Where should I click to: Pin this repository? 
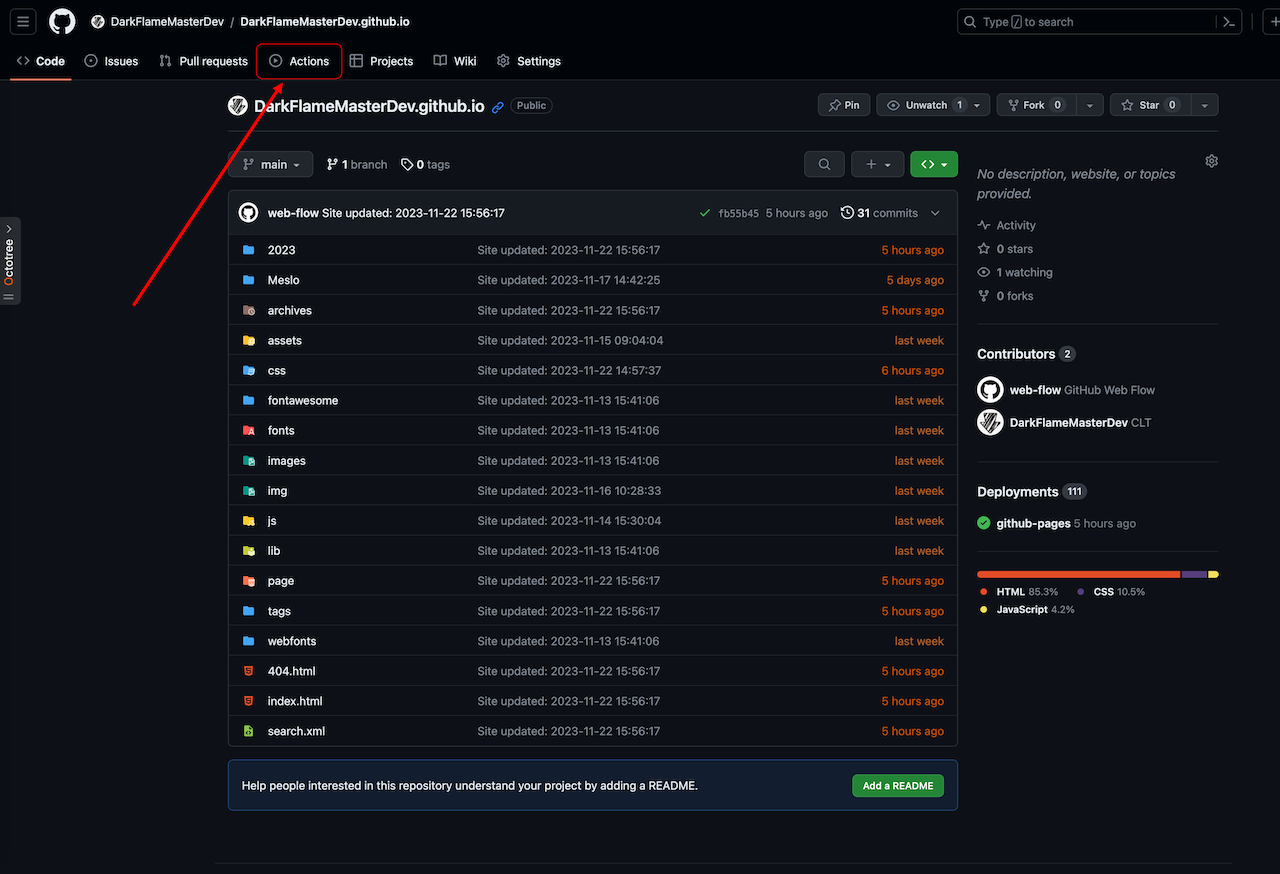click(x=843, y=105)
